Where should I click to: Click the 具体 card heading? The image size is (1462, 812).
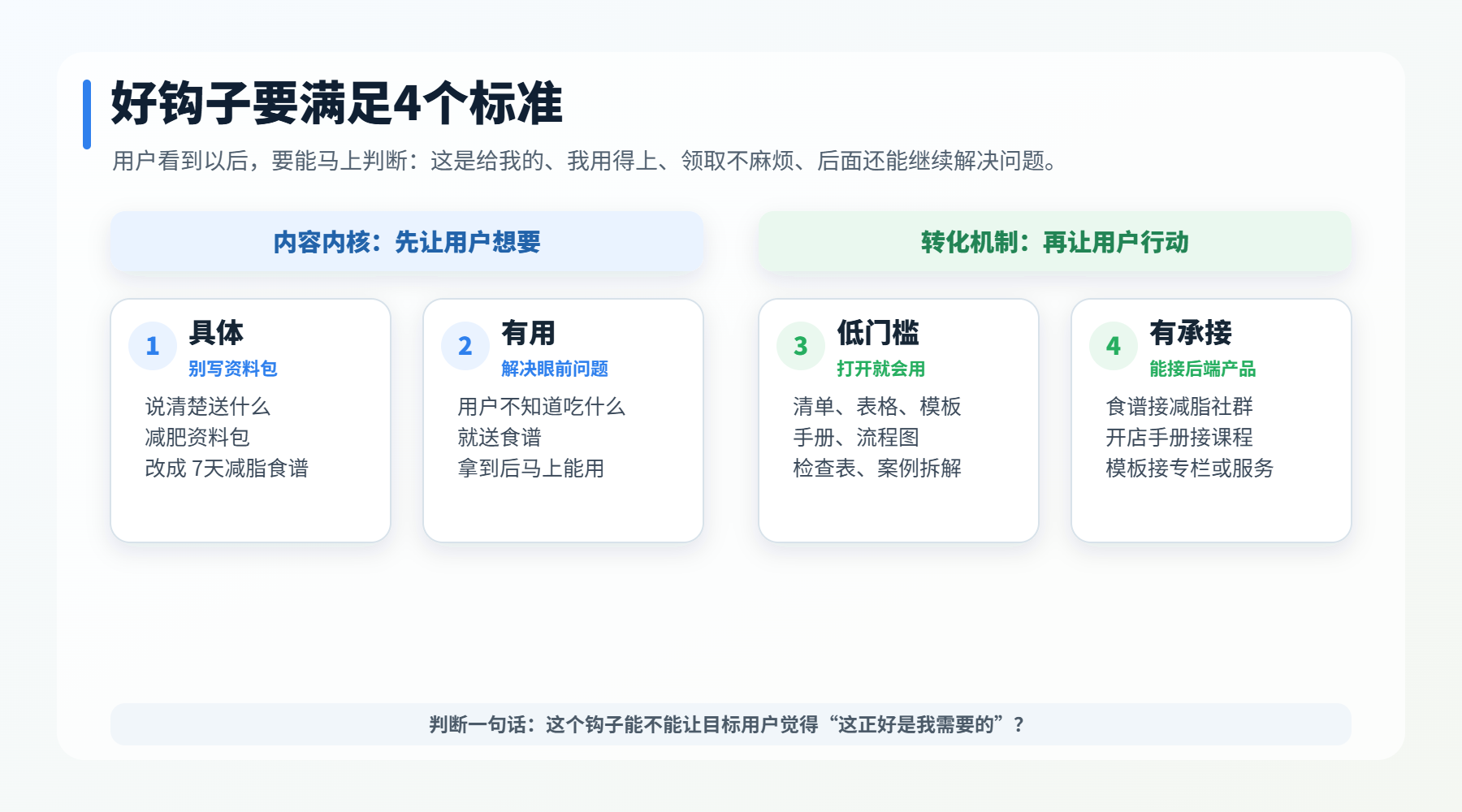[x=216, y=333]
